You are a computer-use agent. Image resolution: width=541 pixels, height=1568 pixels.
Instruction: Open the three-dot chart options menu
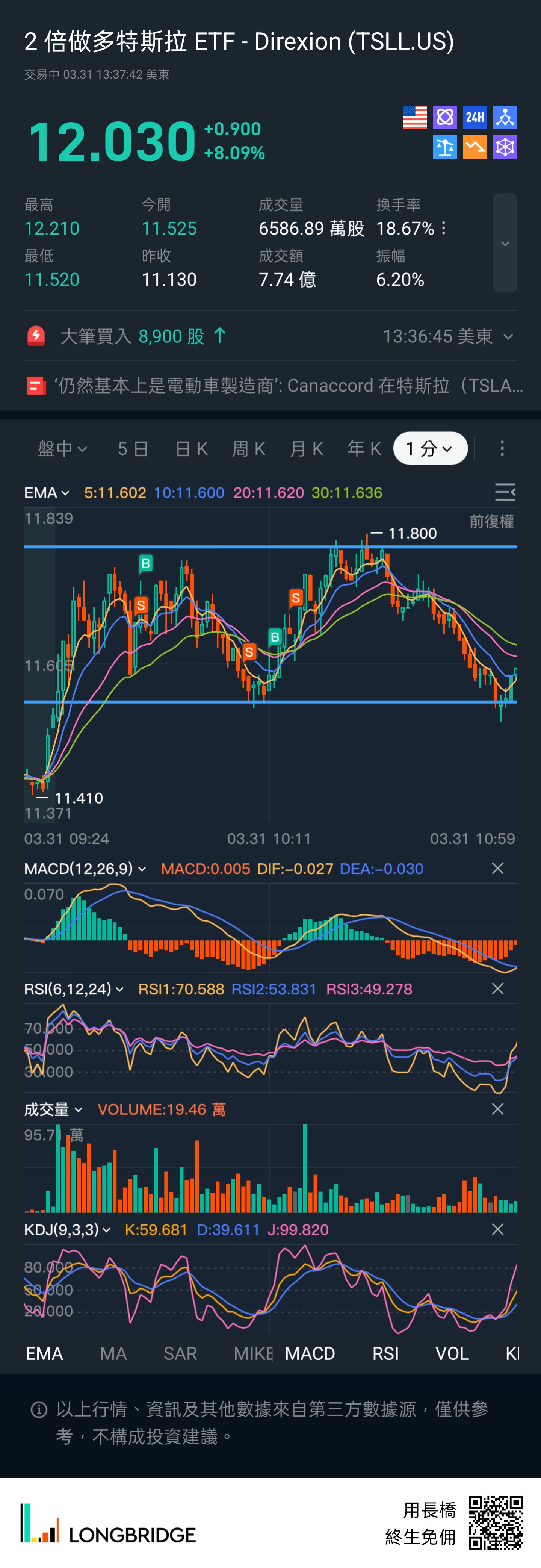pos(502,449)
